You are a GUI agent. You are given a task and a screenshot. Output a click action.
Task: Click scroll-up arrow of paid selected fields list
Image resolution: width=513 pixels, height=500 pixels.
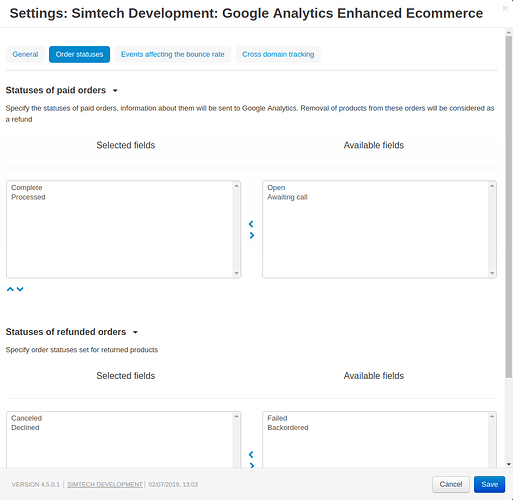(236, 186)
